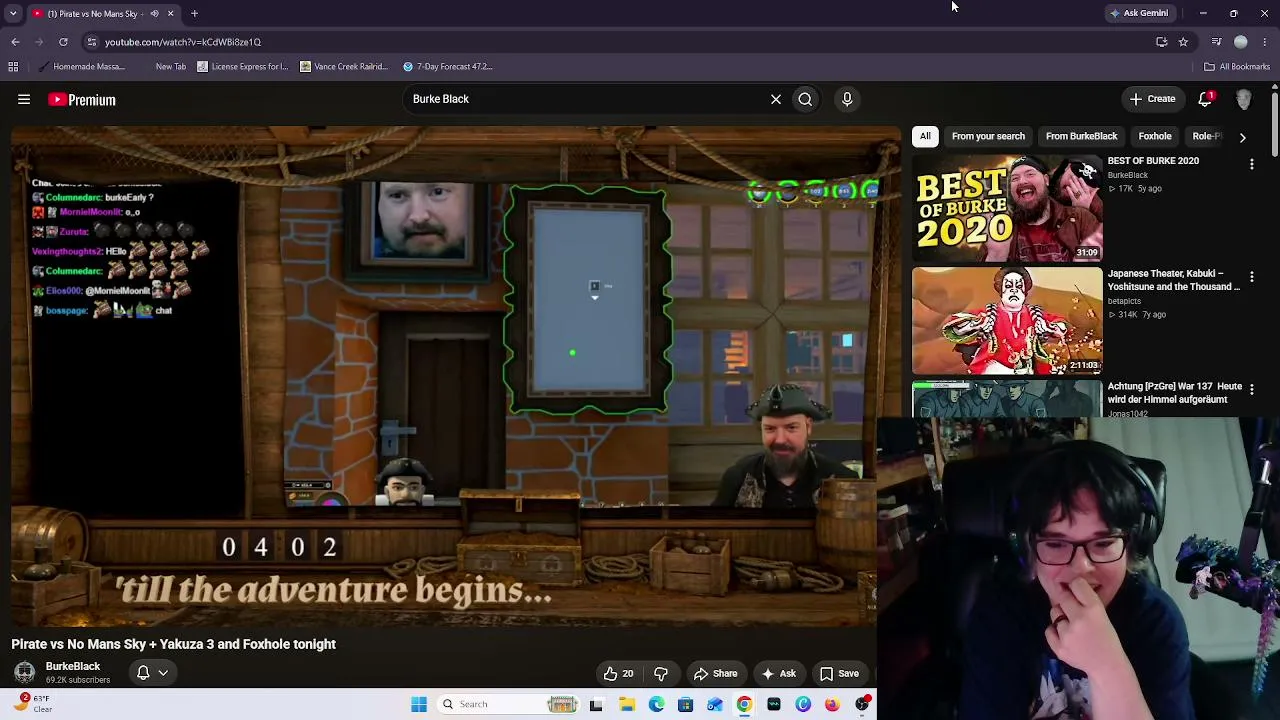View site information in address bar

pos(91,42)
